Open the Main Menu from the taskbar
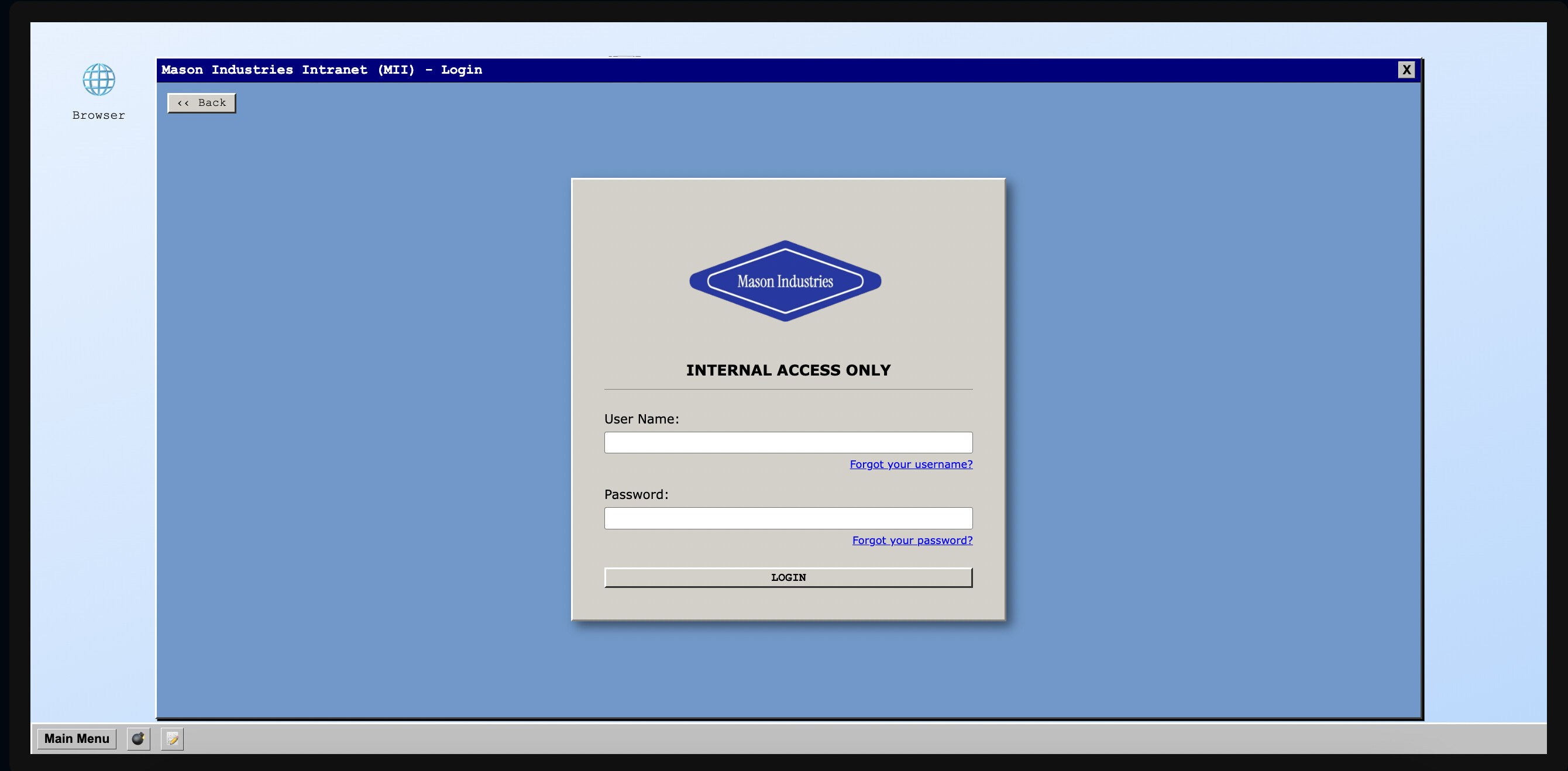 tap(76, 738)
